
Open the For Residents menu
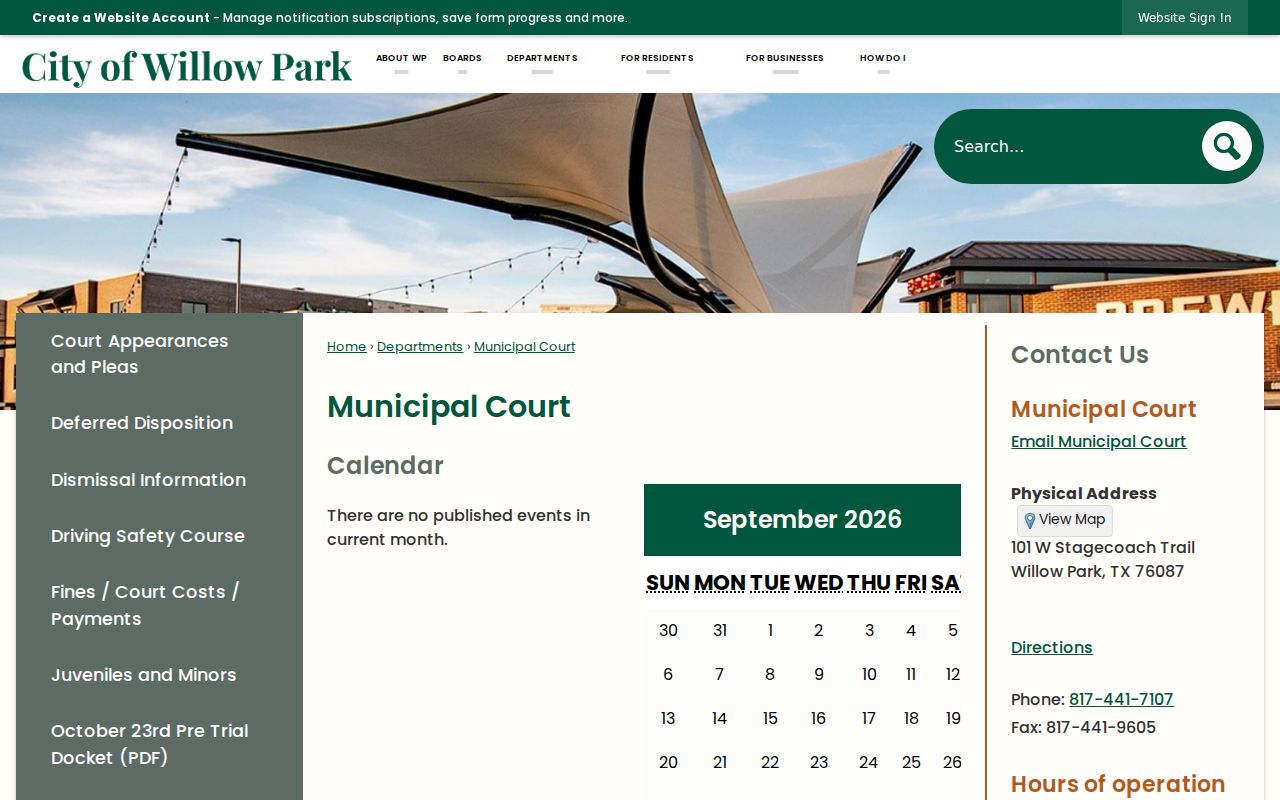pos(657,58)
